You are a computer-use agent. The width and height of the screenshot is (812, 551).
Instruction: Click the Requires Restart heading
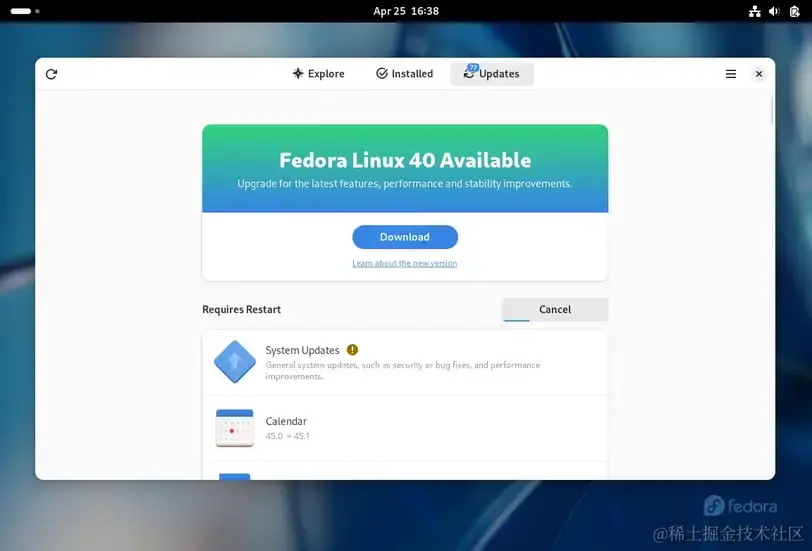[x=241, y=310]
